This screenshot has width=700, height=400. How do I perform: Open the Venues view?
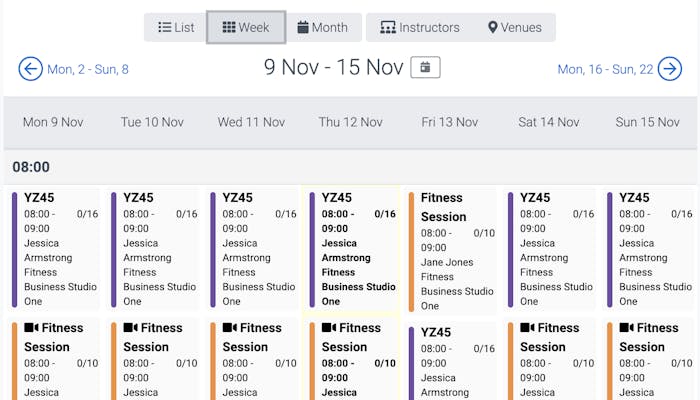(x=514, y=28)
